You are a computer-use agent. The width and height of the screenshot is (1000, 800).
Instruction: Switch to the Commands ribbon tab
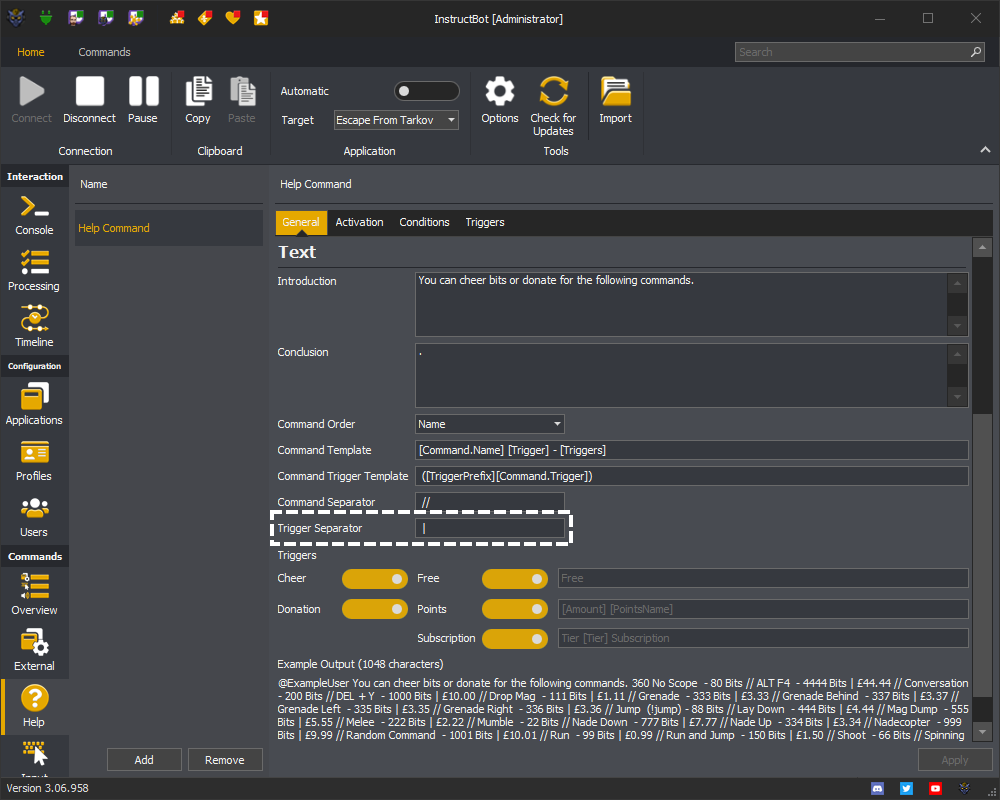click(x=105, y=52)
